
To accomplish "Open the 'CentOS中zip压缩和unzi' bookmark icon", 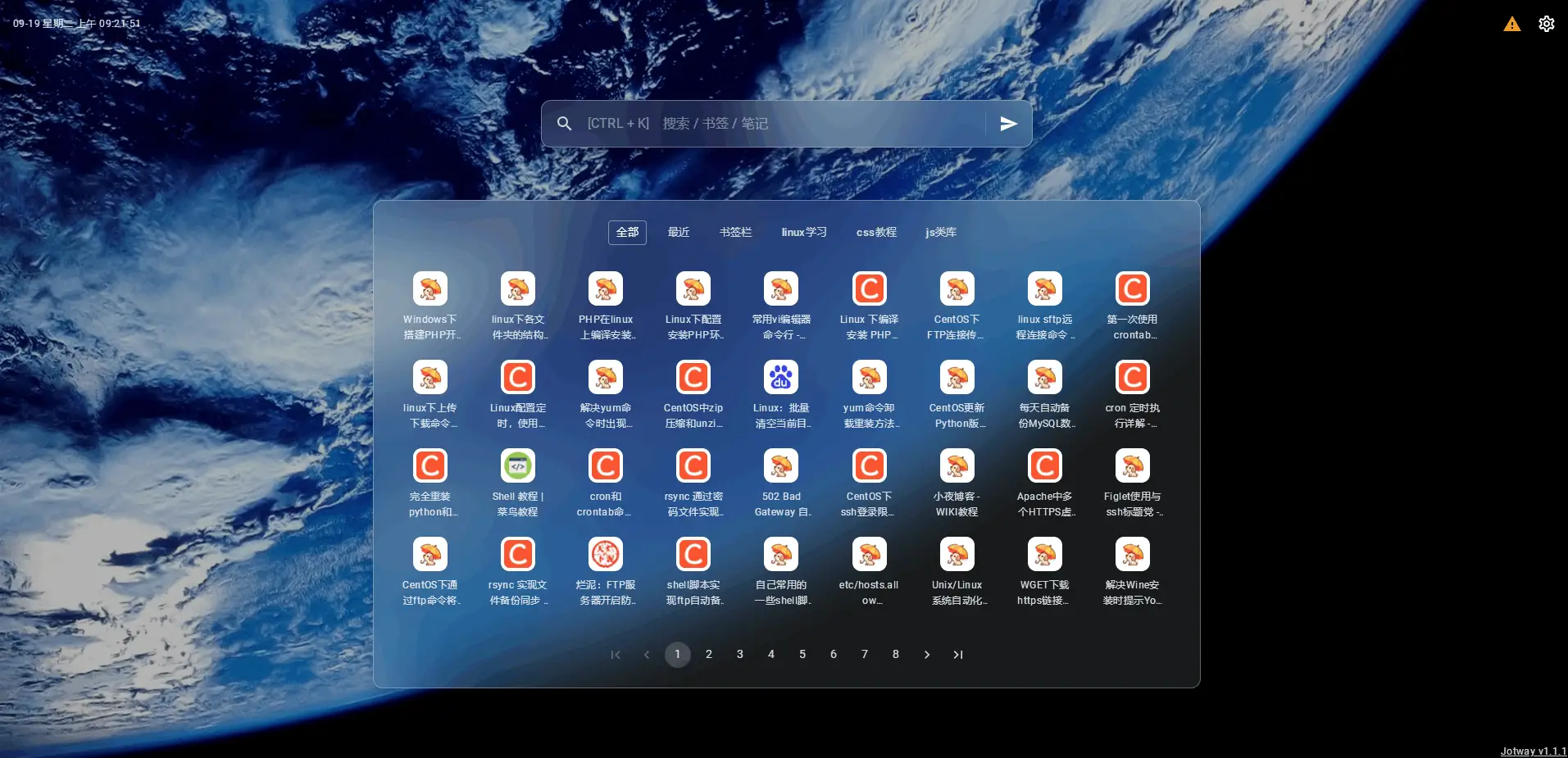I will 693,377.
